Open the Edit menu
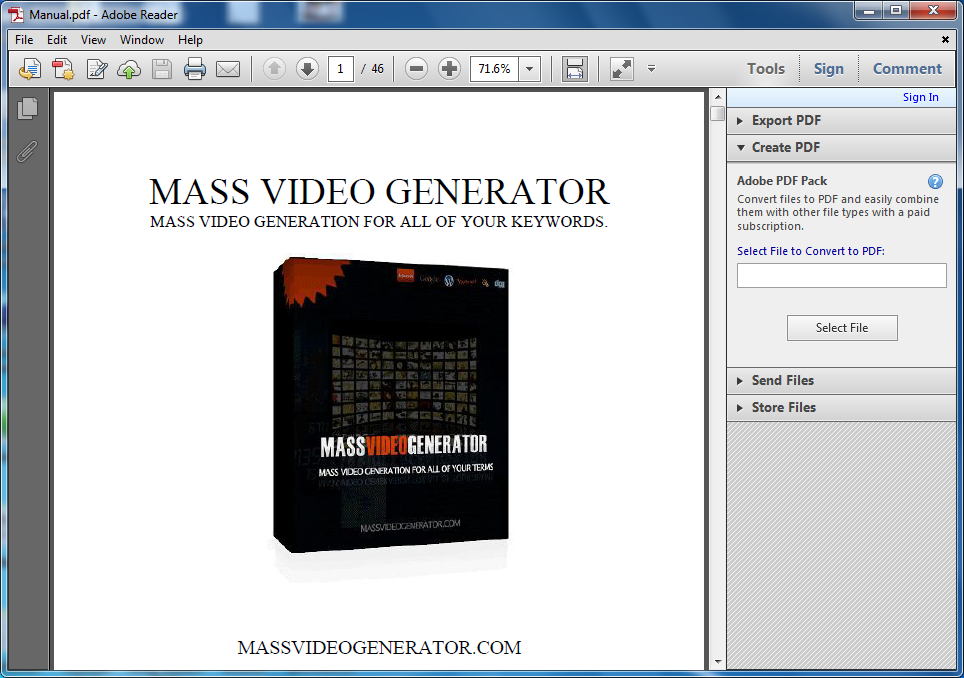 57,40
